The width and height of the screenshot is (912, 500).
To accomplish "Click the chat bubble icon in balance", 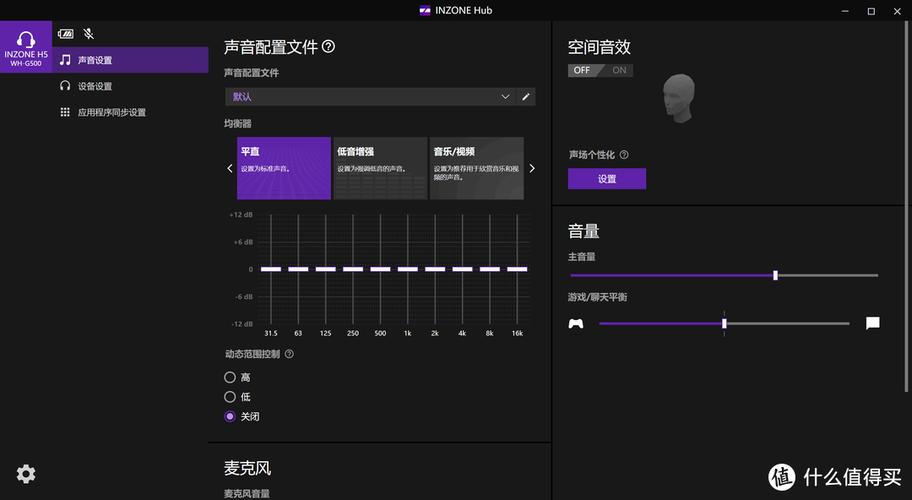I will 872,323.
